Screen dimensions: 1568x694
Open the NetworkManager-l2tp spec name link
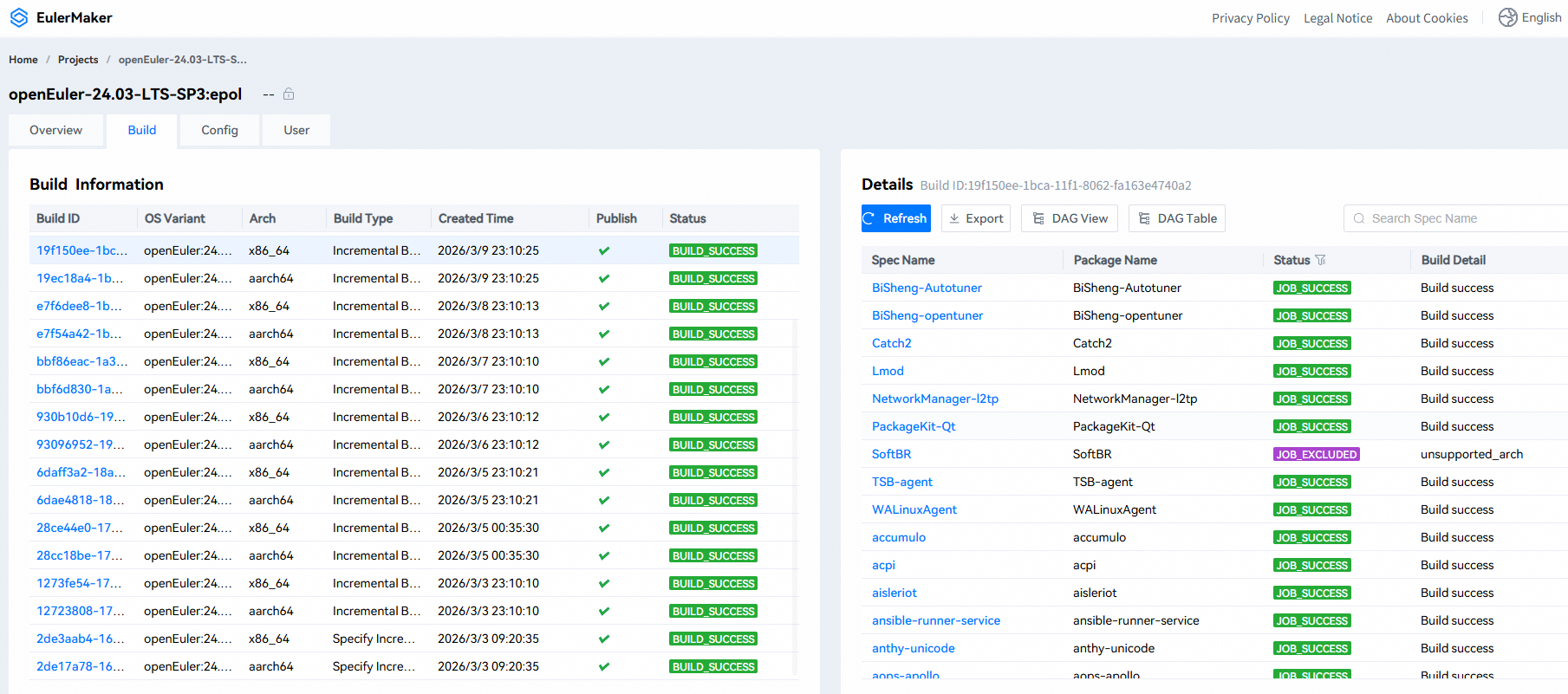(935, 399)
